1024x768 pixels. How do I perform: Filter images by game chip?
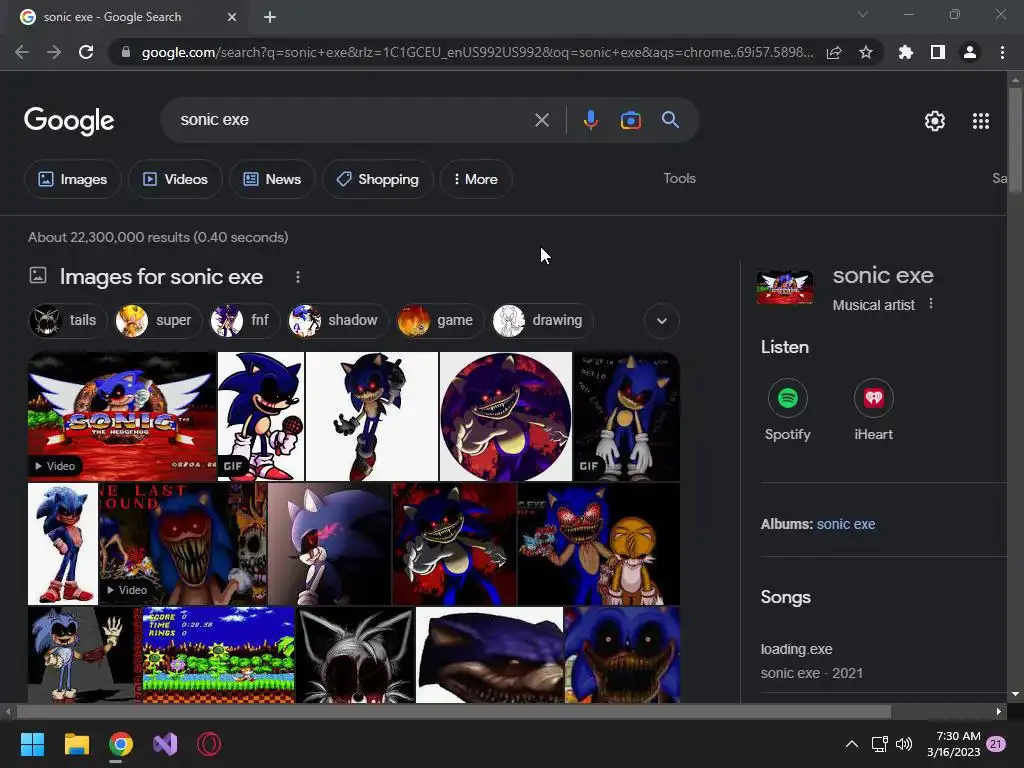pos(440,321)
